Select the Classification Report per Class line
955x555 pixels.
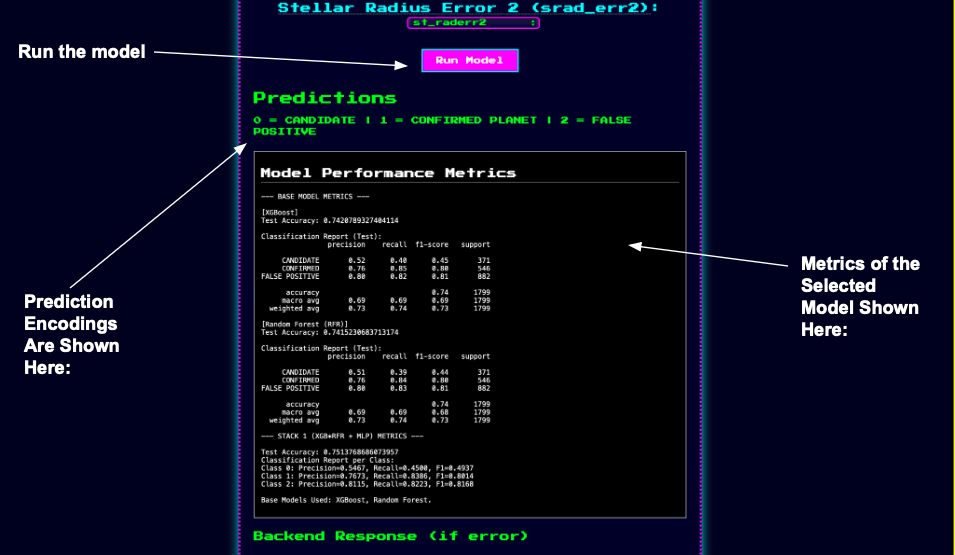(x=327, y=460)
